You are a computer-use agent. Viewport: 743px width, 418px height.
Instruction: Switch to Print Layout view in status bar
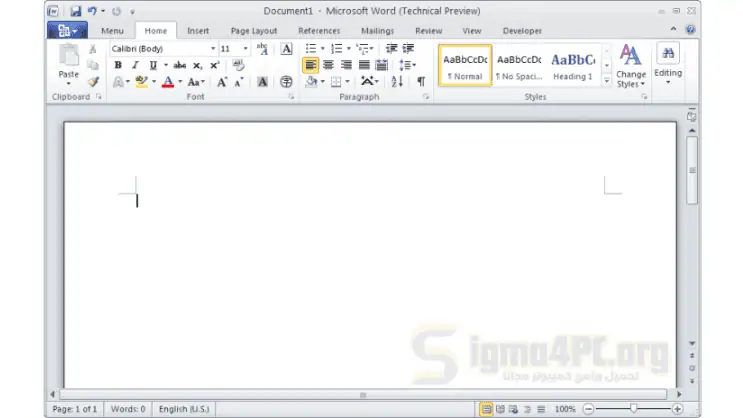click(x=486, y=409)
